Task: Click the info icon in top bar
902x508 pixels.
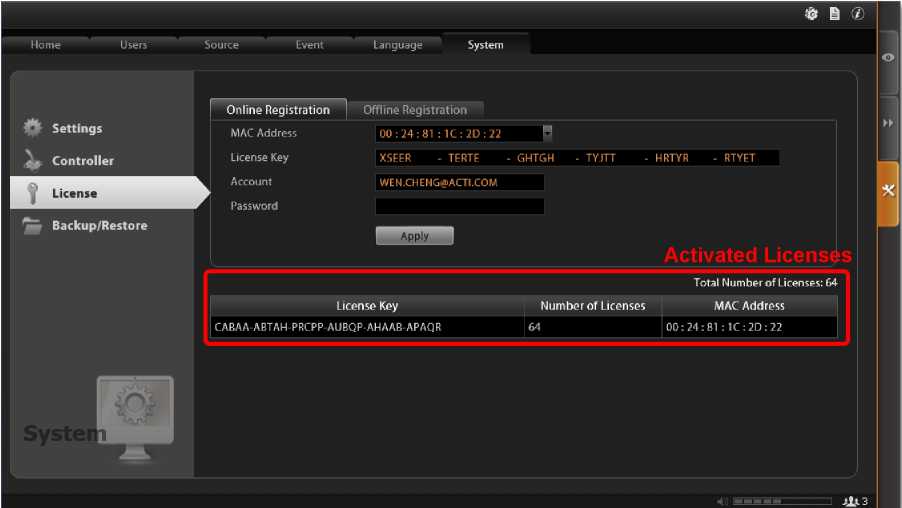Action: [857, 14]
